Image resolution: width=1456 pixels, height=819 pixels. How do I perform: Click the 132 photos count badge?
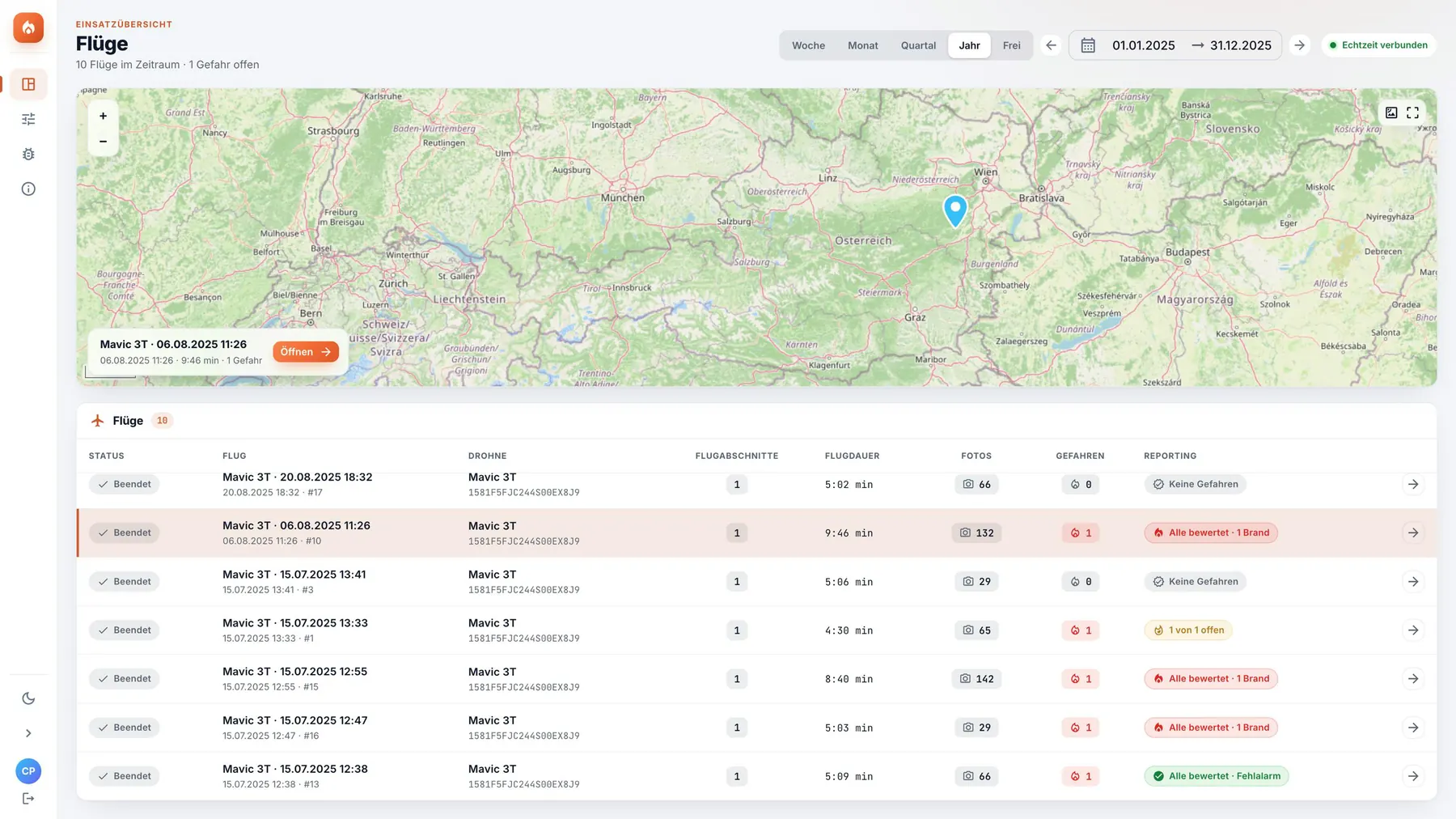coord(976,533)
